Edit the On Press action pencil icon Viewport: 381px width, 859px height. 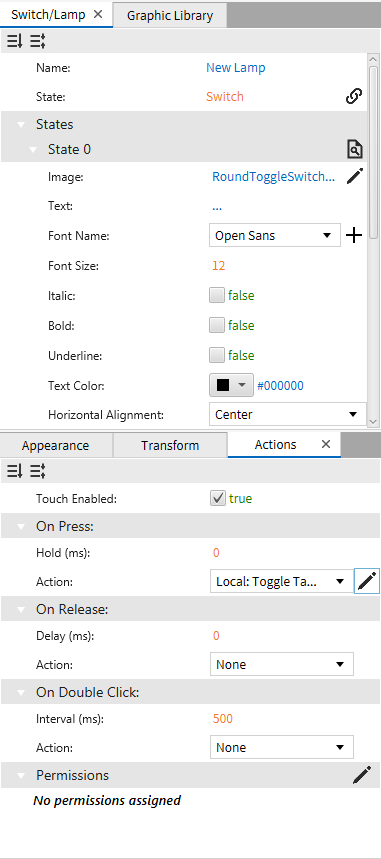tap(367, 581)
